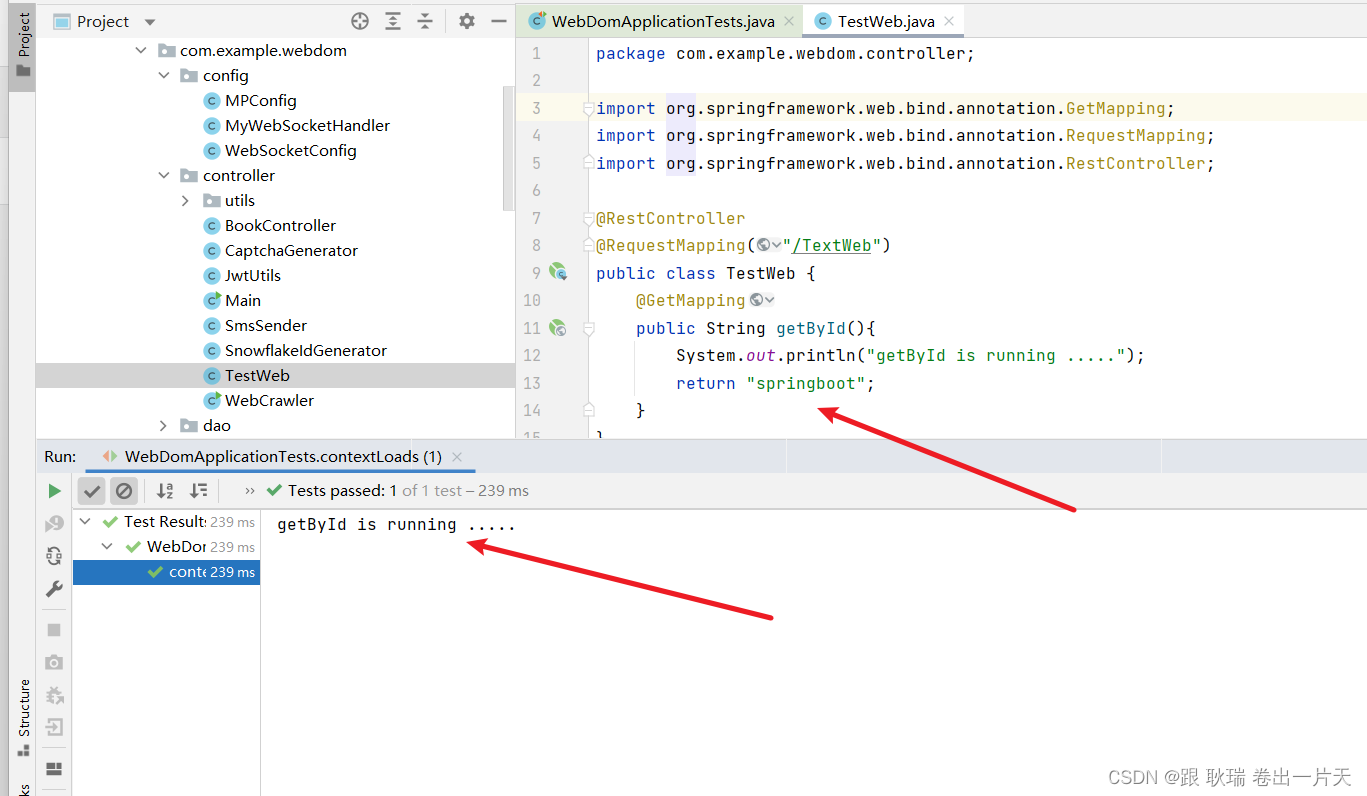Collapse the controller folder

pyautogui.click(x=164, y=175)
